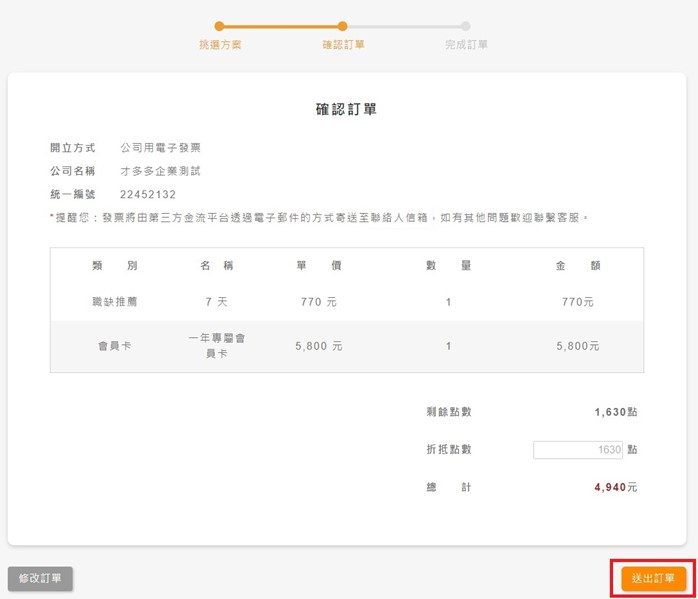Click the 金額 column header
The height and width of the screenshot is (599, 698).
578,266
